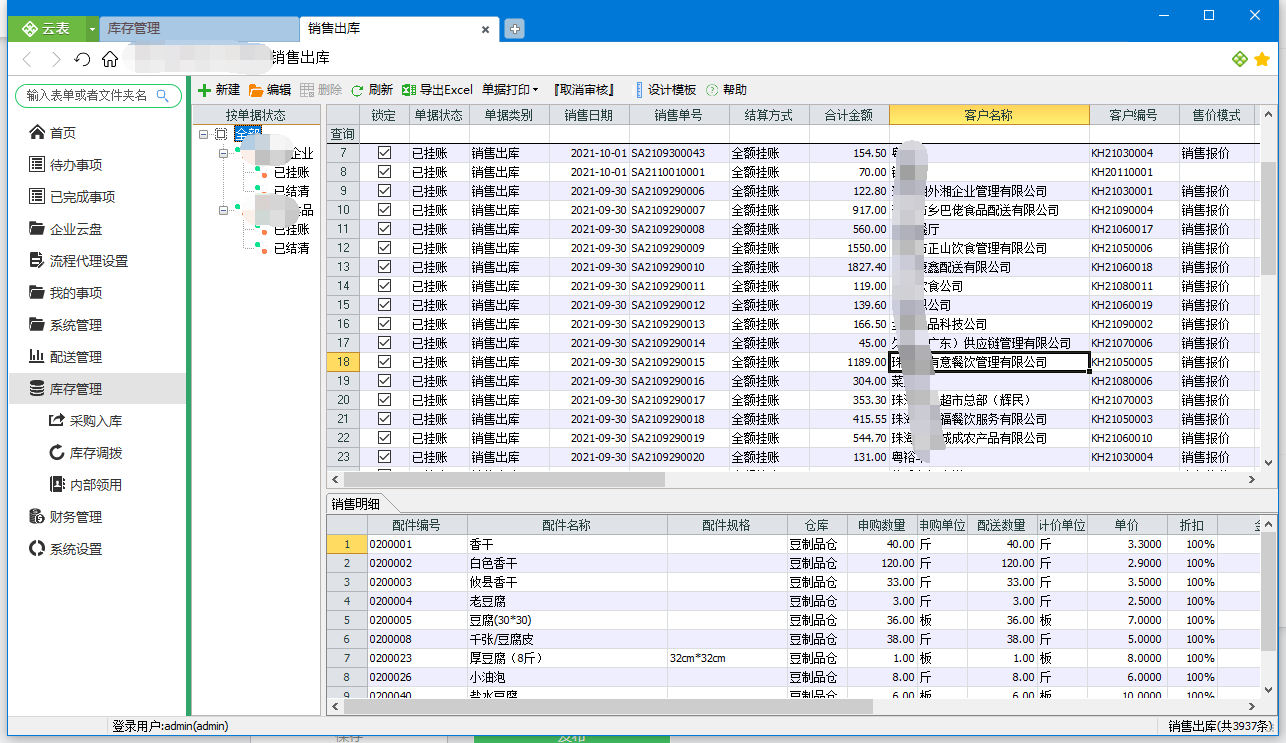Click the 编辑 toolbar button
The width and height of the screenshot is (1286, 743).
[270, 90]
